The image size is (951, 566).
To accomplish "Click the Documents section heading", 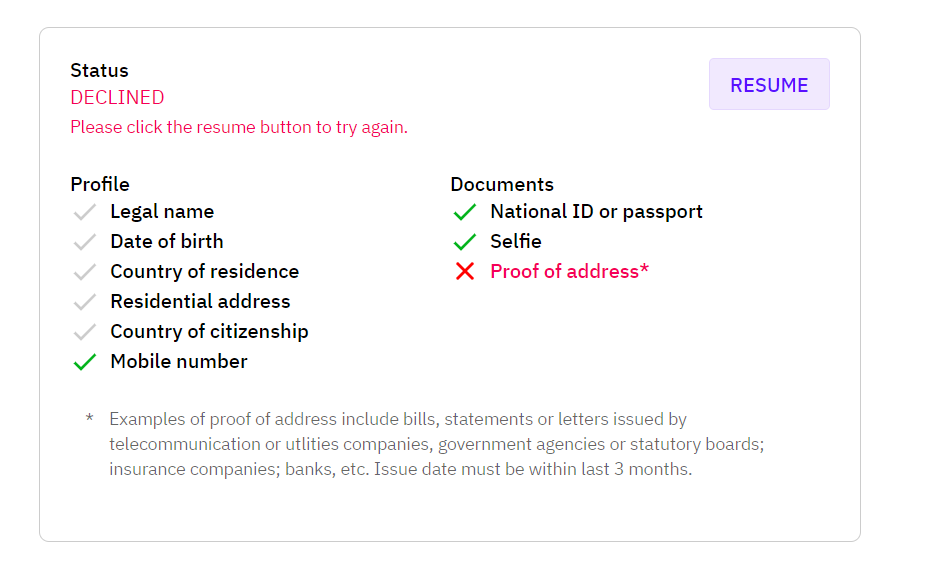I will click(502, 184).
